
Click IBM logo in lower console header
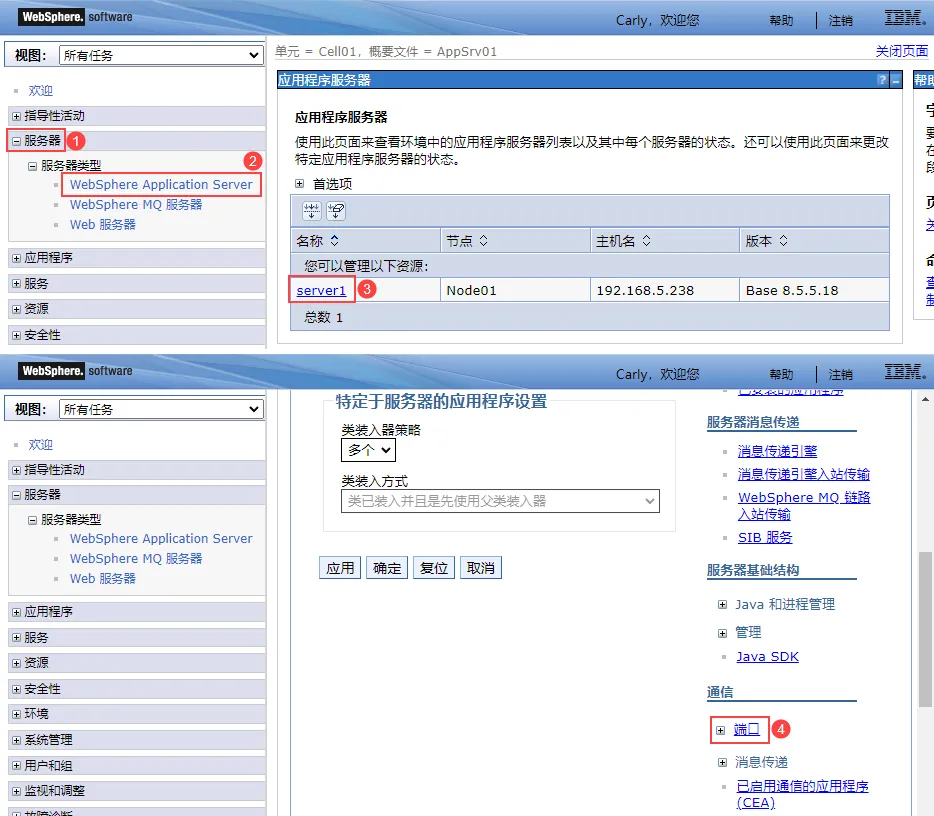[905, 372]
